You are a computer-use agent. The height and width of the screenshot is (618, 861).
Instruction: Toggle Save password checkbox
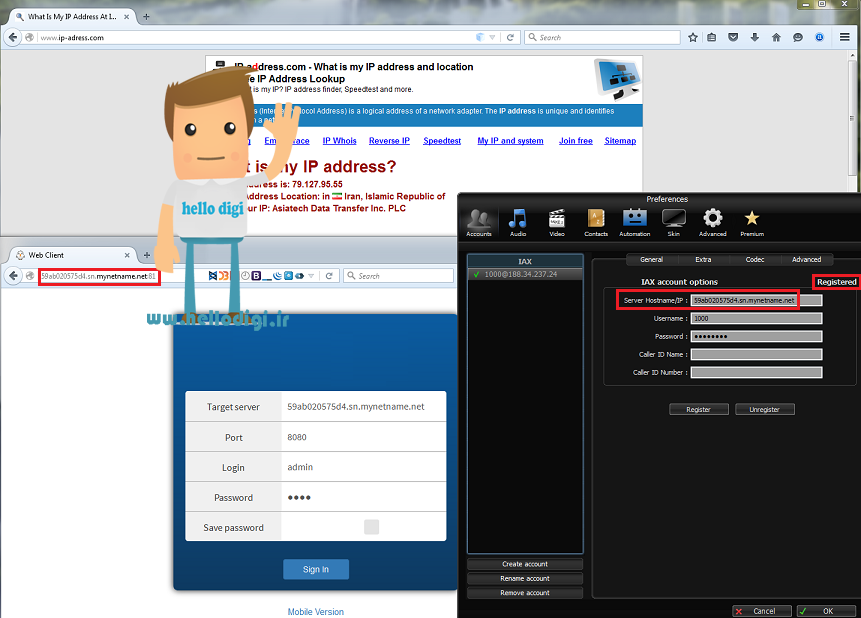pyautogui.click(x=371, y=527)
